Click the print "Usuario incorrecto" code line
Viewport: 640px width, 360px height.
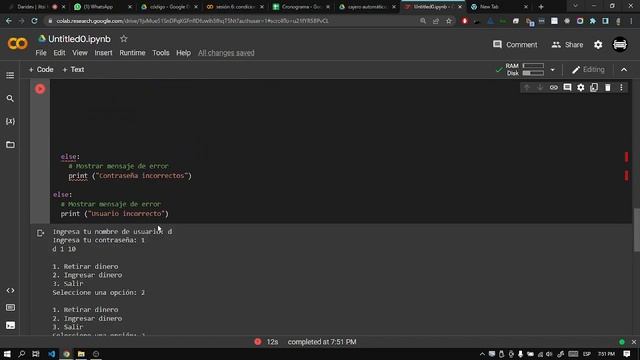click(x=114, y=214)
